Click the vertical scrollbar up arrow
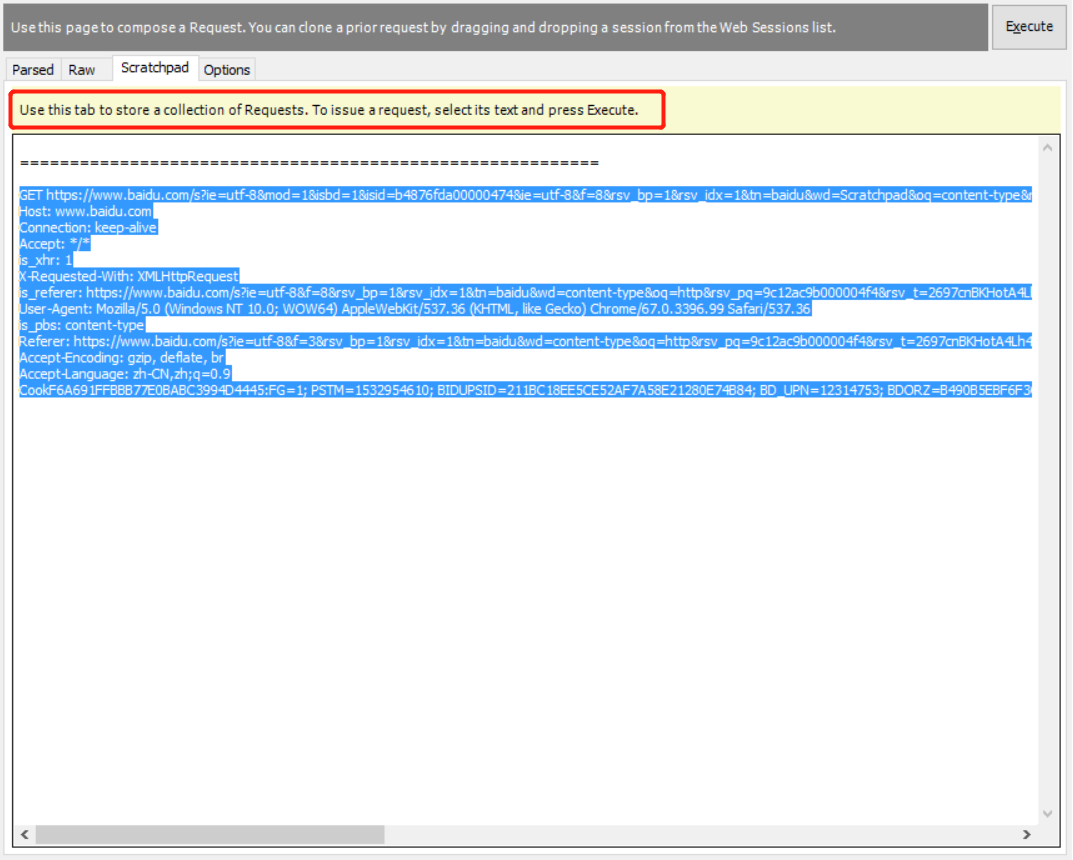This screenshot has width=1073, height=860. tap(1048, 148)
